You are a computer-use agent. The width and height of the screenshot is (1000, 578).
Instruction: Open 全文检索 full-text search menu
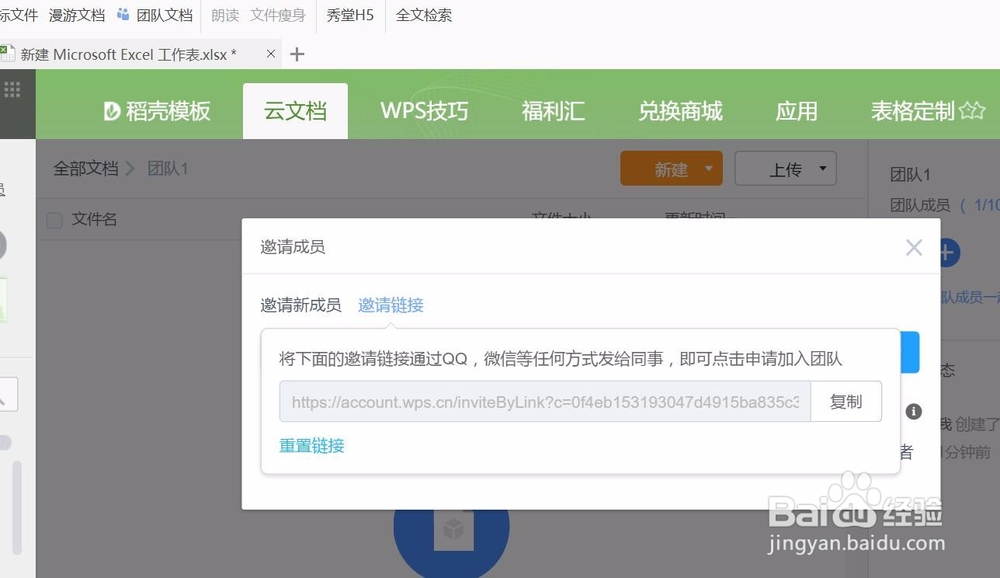(423, 14)
